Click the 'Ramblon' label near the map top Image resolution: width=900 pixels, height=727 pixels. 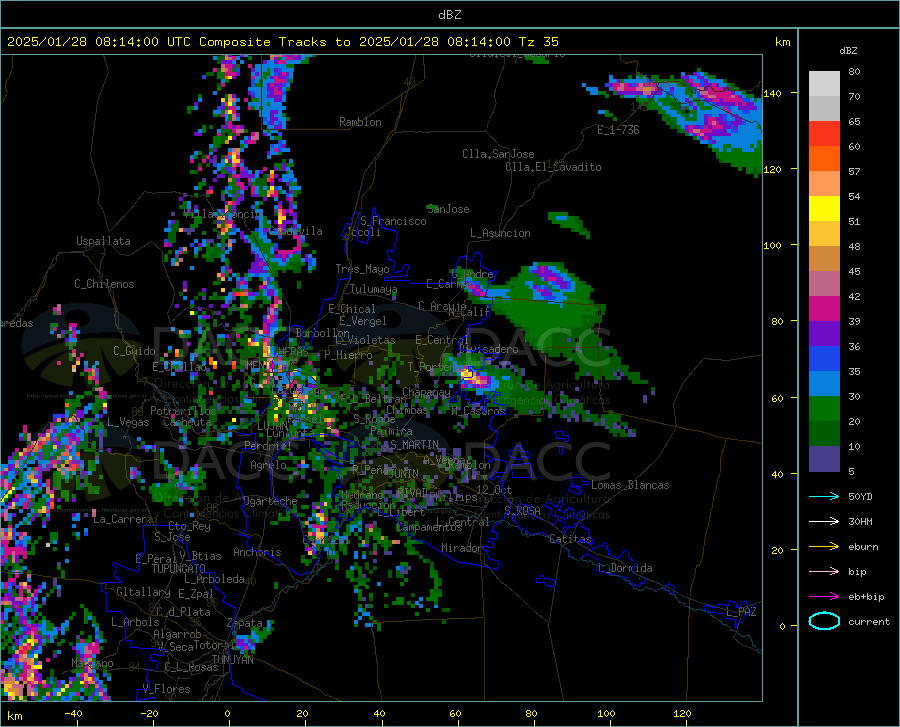point(360,122)
